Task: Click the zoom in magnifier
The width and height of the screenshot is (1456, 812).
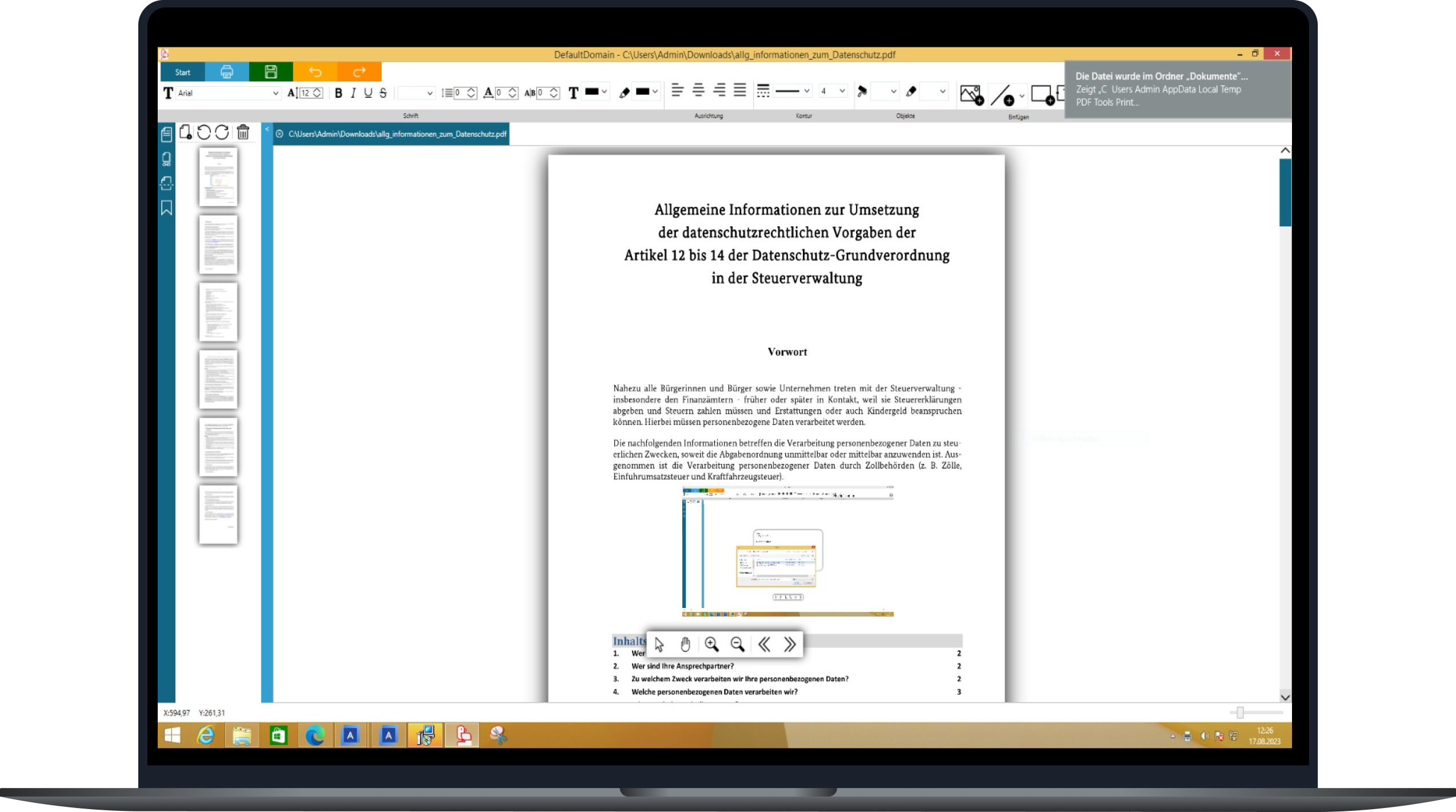Action: coord(711,645)
